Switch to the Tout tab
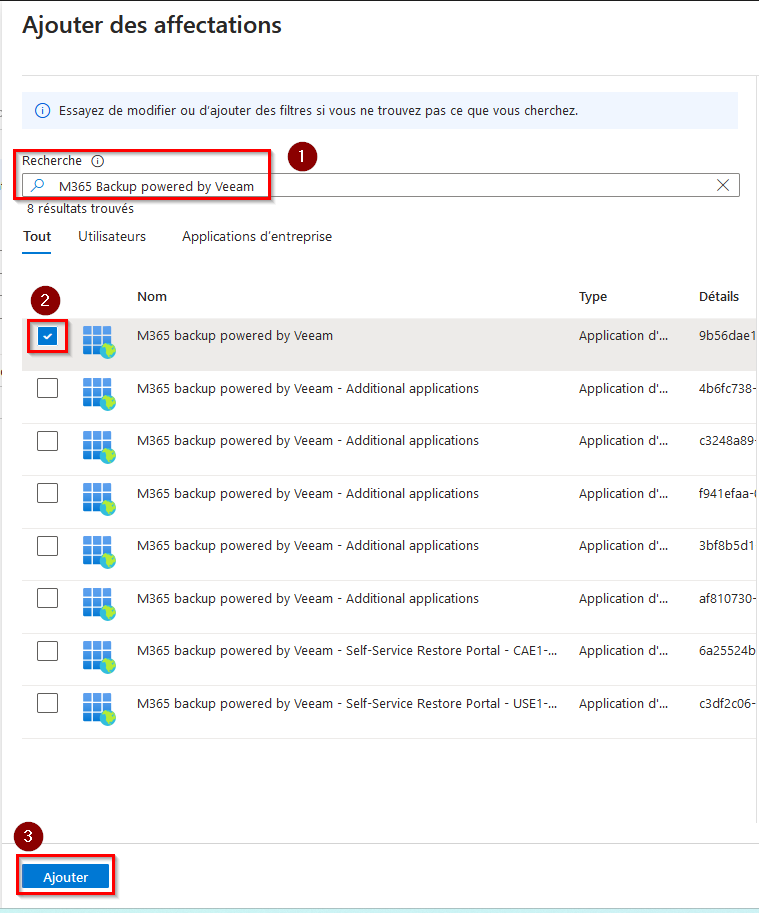This screenshot has height=913, width=759. click(x=37, y=236)
